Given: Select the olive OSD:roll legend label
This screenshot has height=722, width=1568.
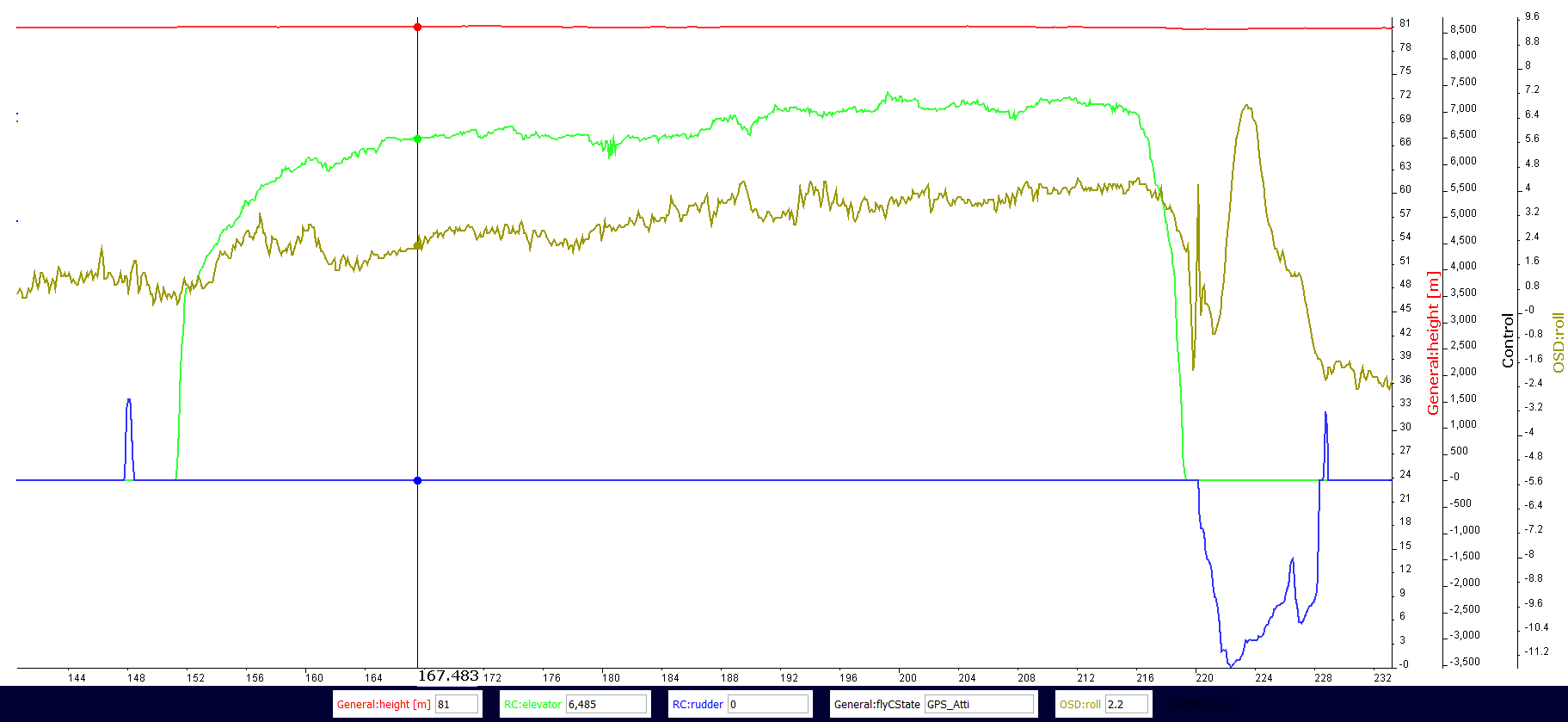Looking at the screenshot, I should [x=1080, y=704].
